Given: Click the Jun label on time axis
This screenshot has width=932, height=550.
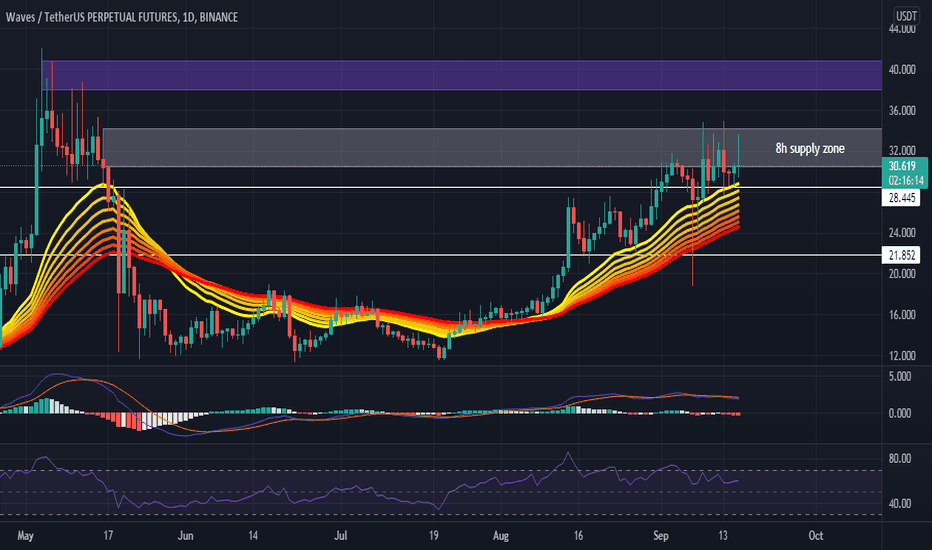Looking at the screenshot, I should click(x=185, y=536).
